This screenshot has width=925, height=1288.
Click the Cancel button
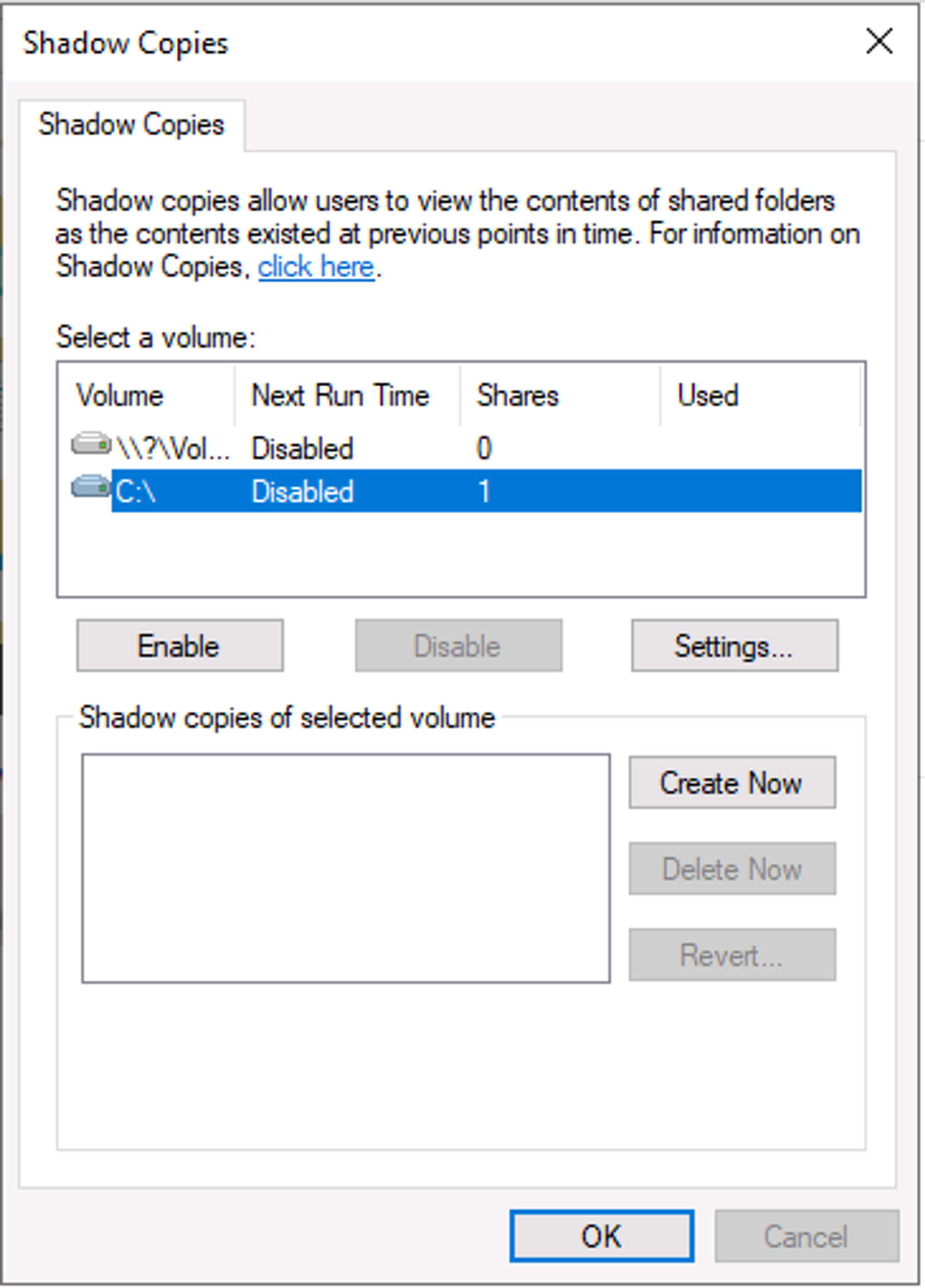point(806,1236)
